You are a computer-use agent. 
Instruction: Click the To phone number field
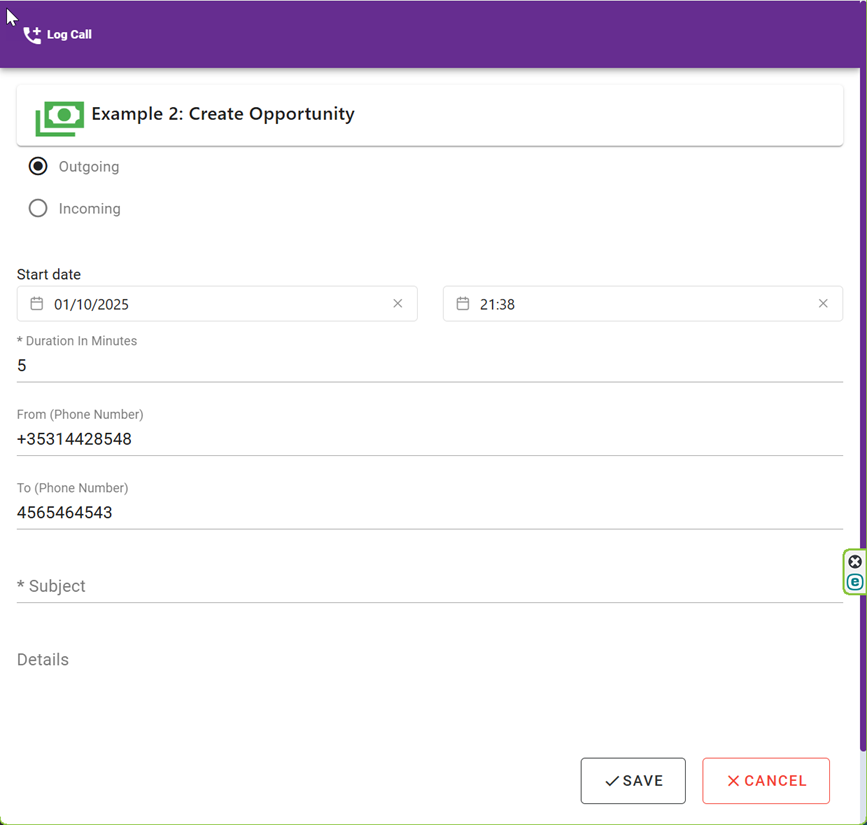pyautogui.click(x=430, y=513)
